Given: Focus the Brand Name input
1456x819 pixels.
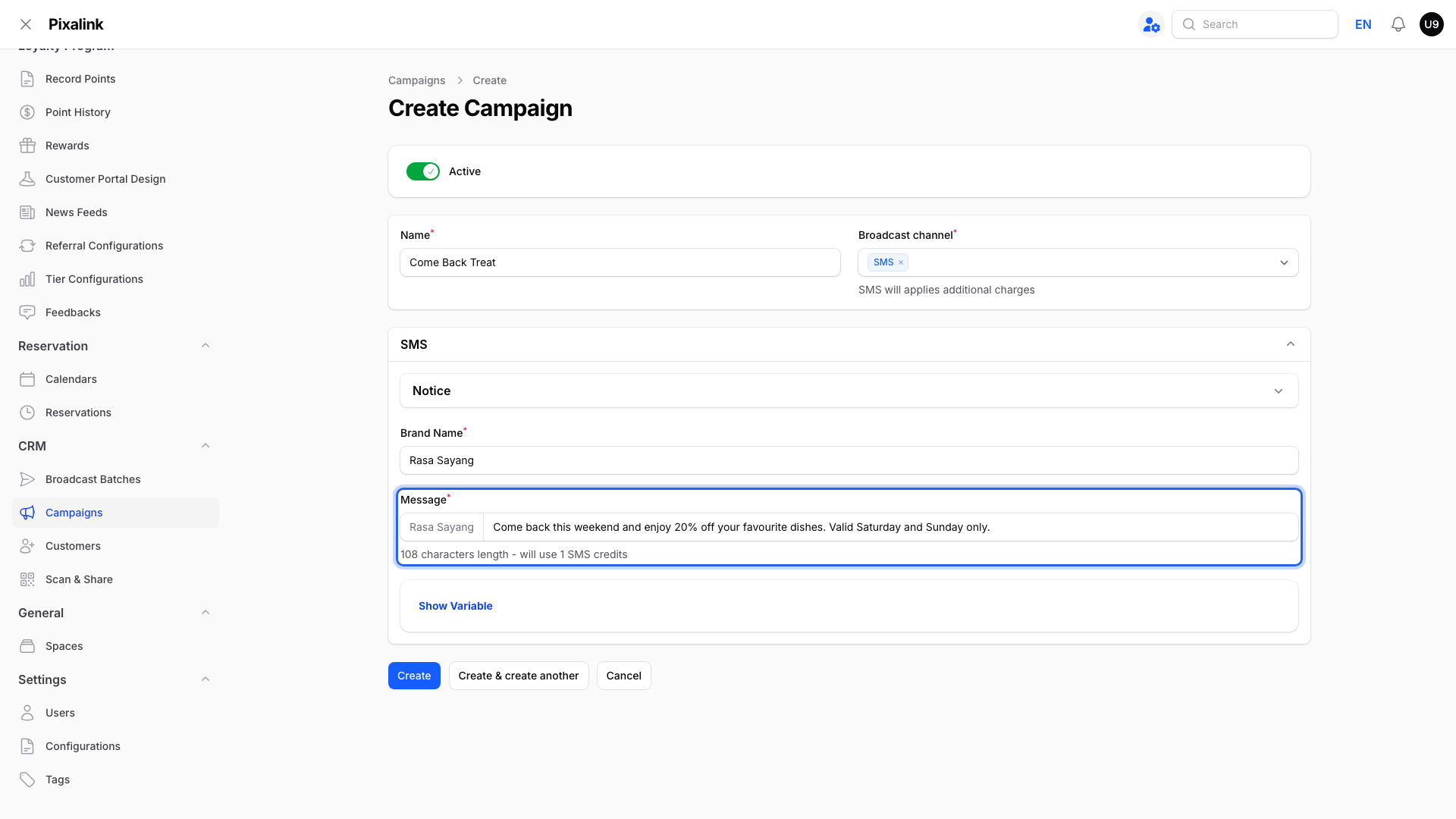Looking at the screenshot, I should pyautogui.click(x=849, y=460).
